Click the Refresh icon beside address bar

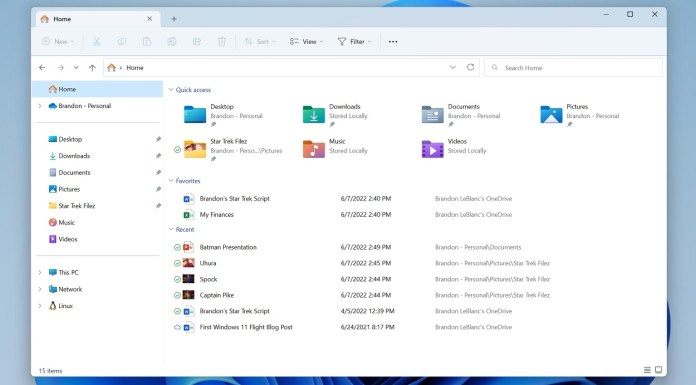pyautogui.click(x=471, y=67)
